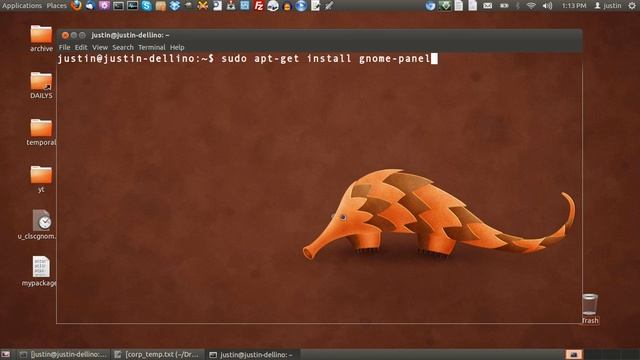
Task: Launch Firefox from the top panel
Action: 76,5
